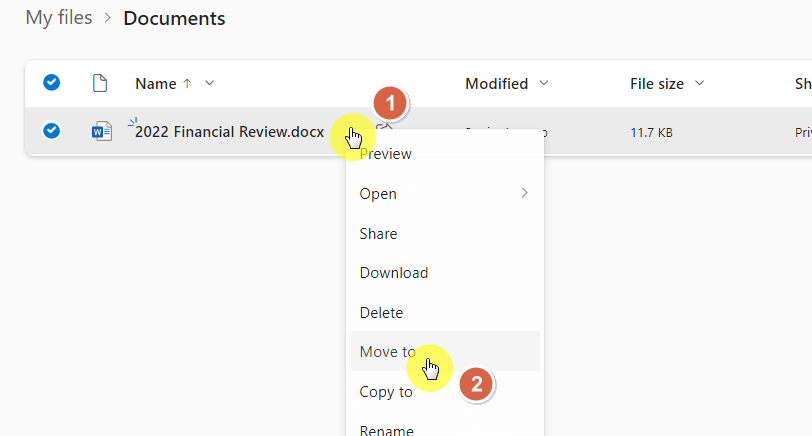812x436 pixels.
Task: Expand the Open submenu arrow
Action: point(525,193)
